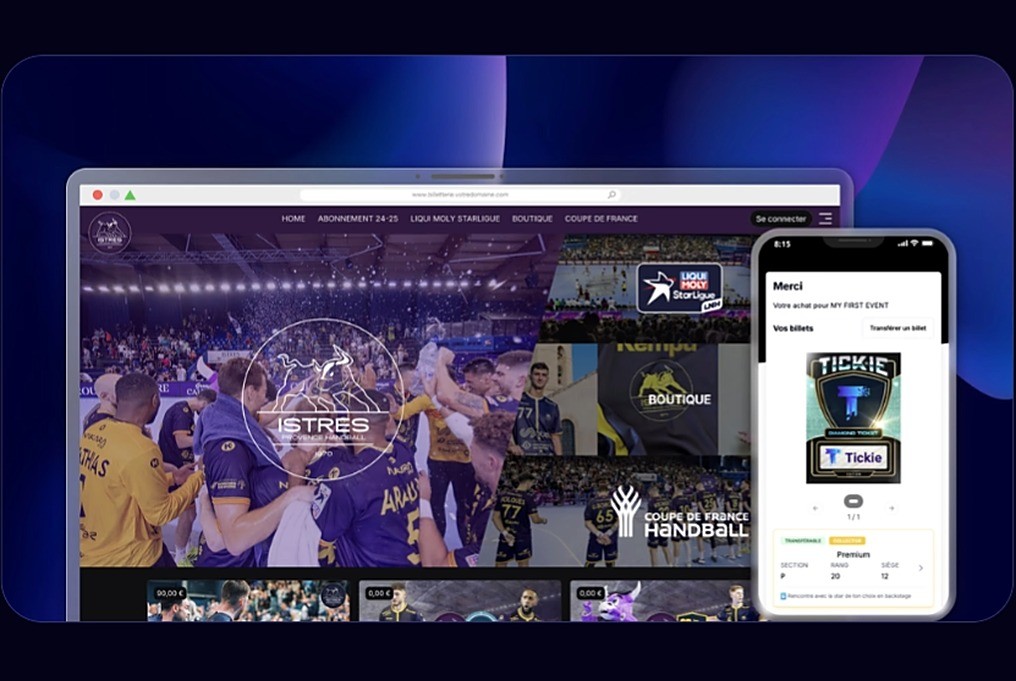
Task: Open the hamburger menu icon
Action: coord(825,218)
